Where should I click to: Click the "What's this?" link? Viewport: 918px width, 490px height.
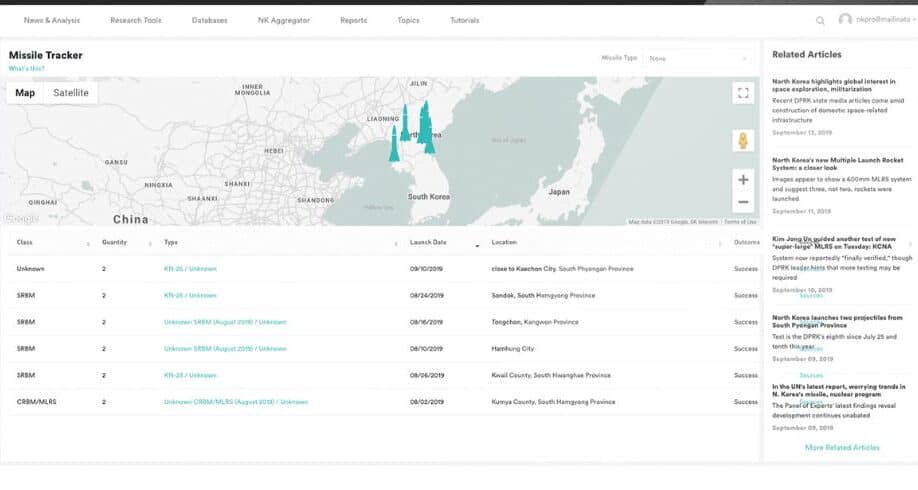(x=24, y=68)
